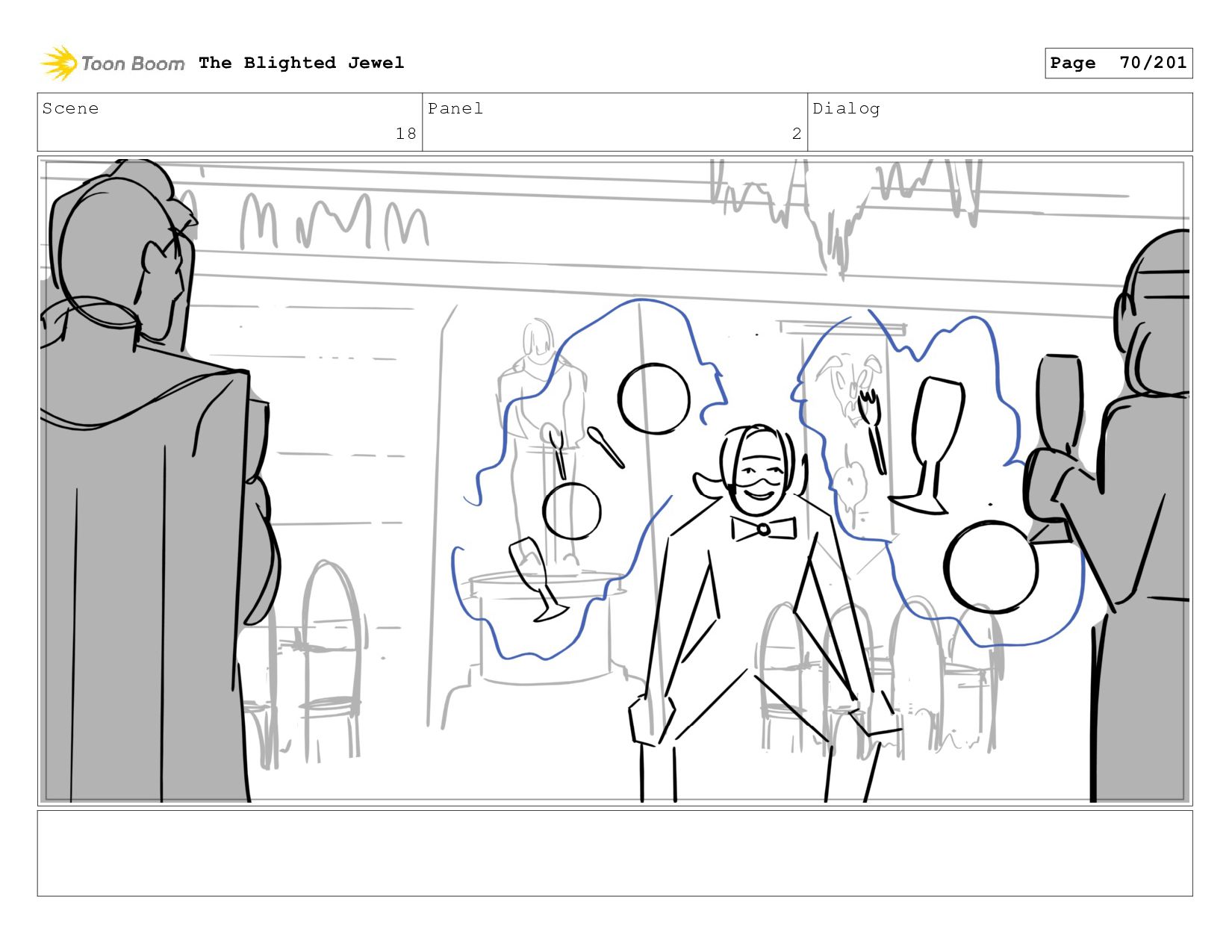Click the 'Scene' header label
1232x952 pixels.
click(x=70, y=108)
